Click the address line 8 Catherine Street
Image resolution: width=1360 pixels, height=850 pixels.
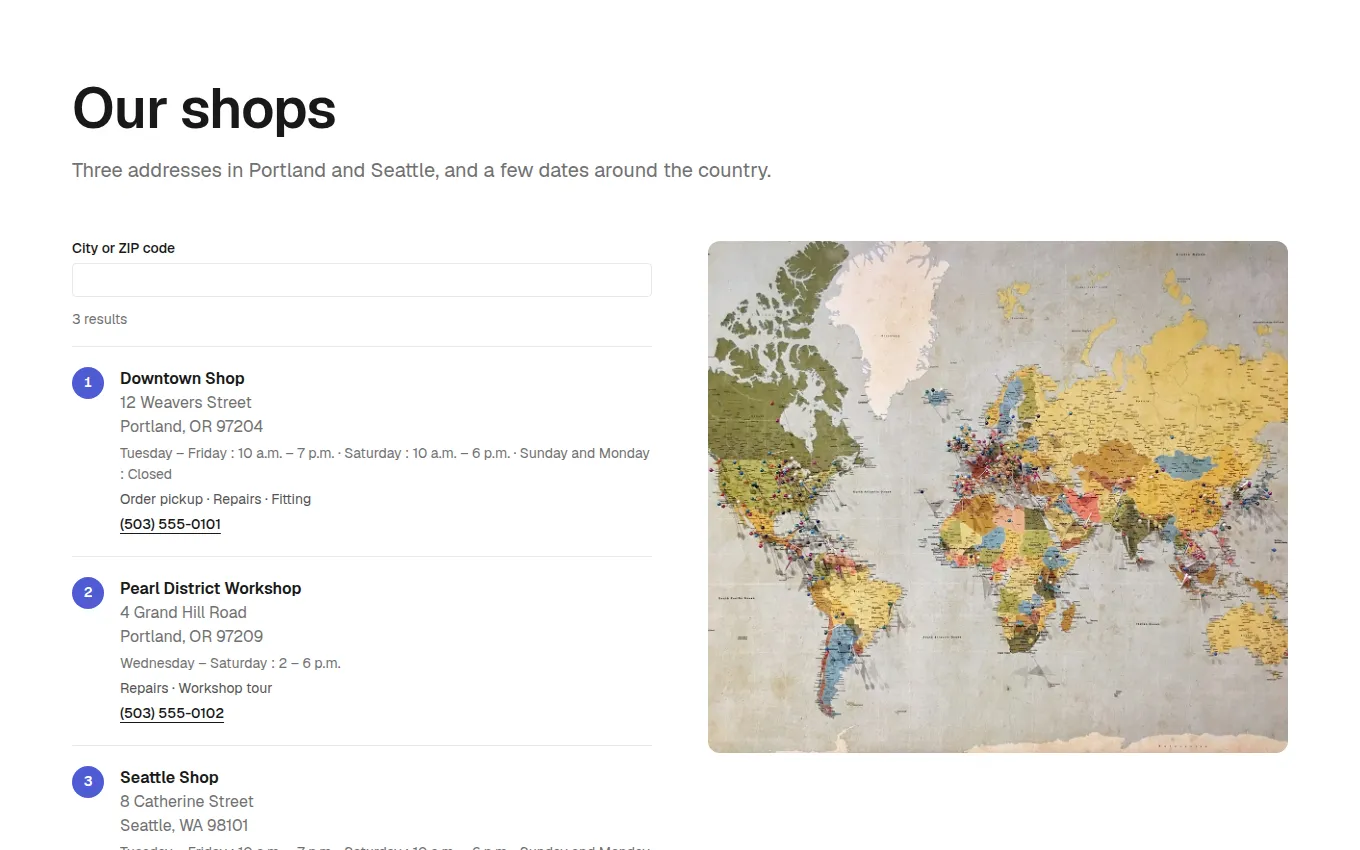point(187,801)
